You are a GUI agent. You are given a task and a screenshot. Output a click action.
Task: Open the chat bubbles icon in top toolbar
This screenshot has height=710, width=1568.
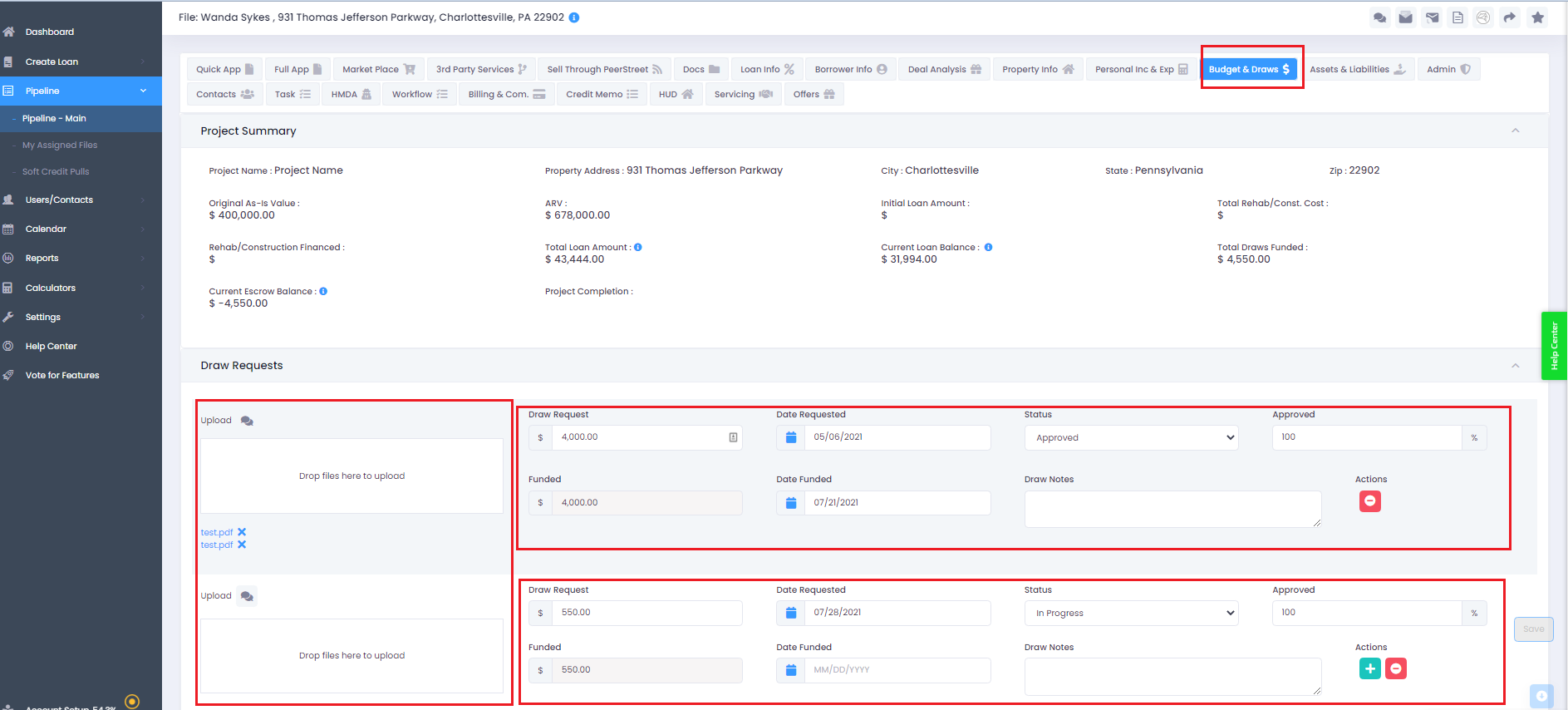(x=1380, y=17)
